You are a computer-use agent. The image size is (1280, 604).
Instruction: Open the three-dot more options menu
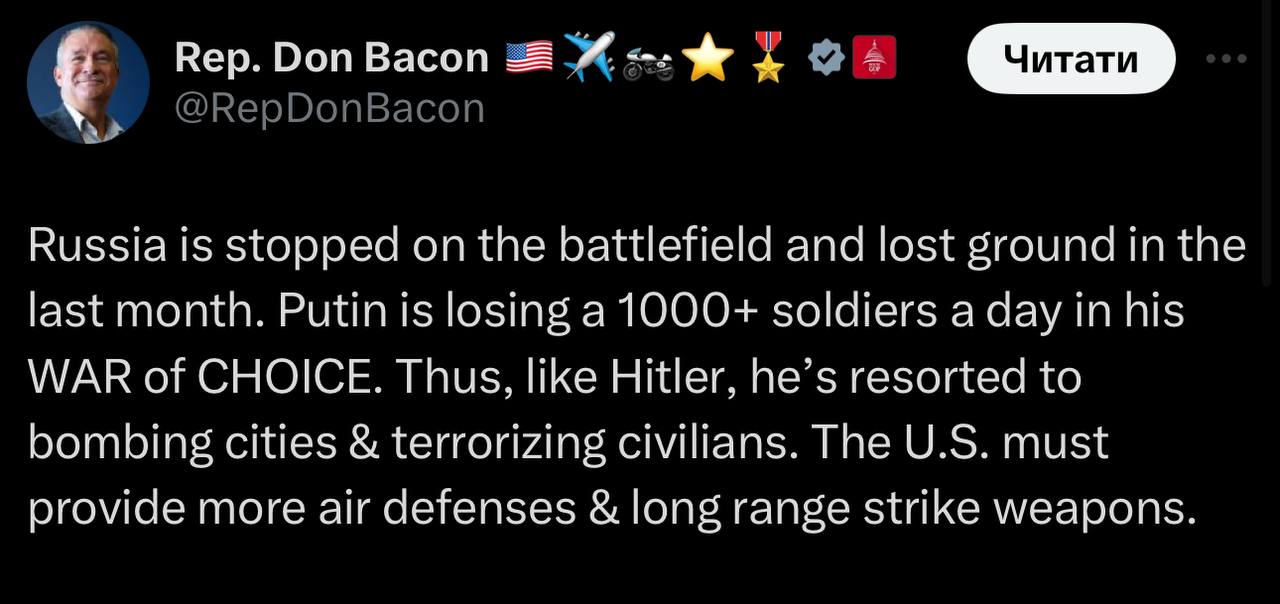(1226, 59)
